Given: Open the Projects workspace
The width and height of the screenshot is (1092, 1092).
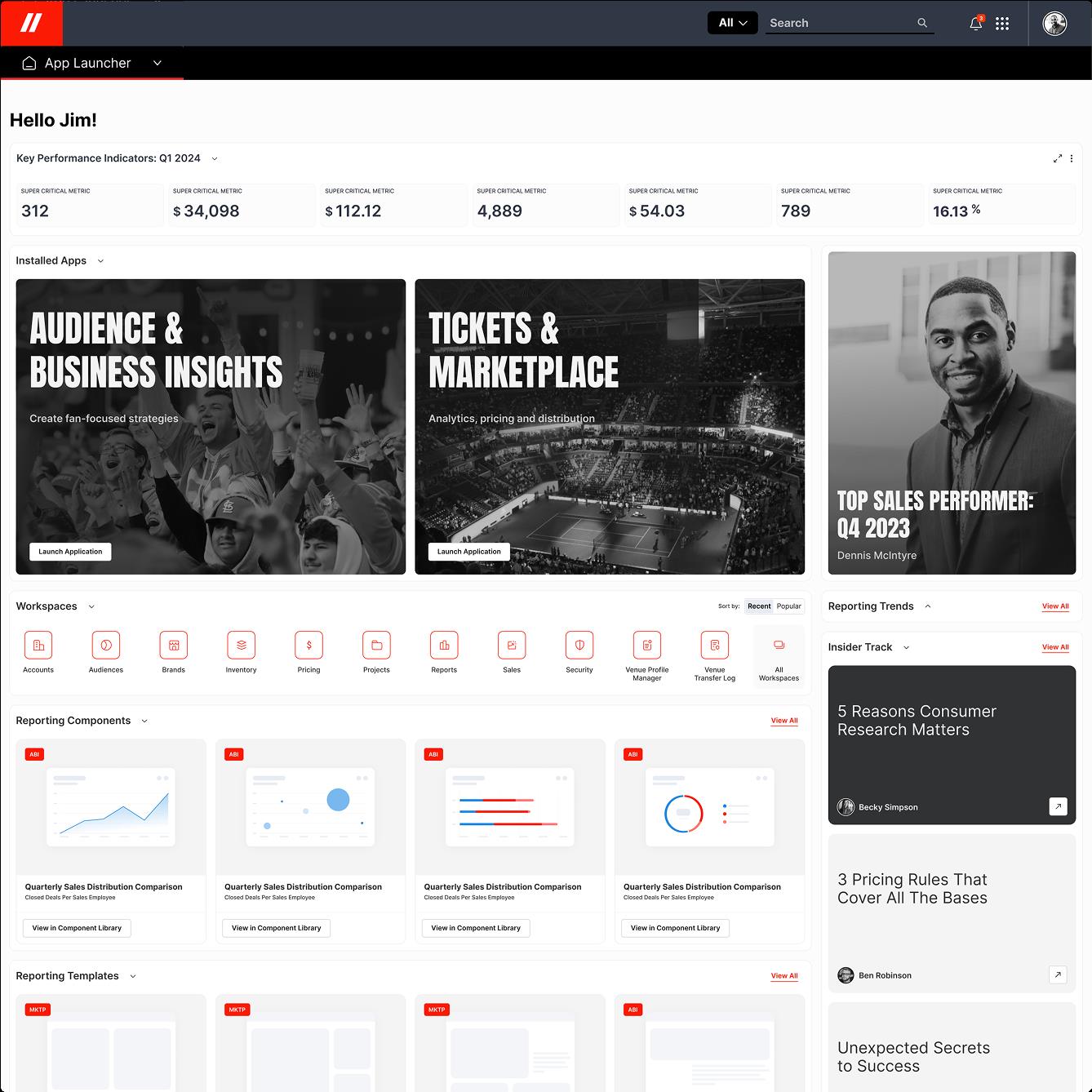Looking at the screenshot, I should point(376,651).
